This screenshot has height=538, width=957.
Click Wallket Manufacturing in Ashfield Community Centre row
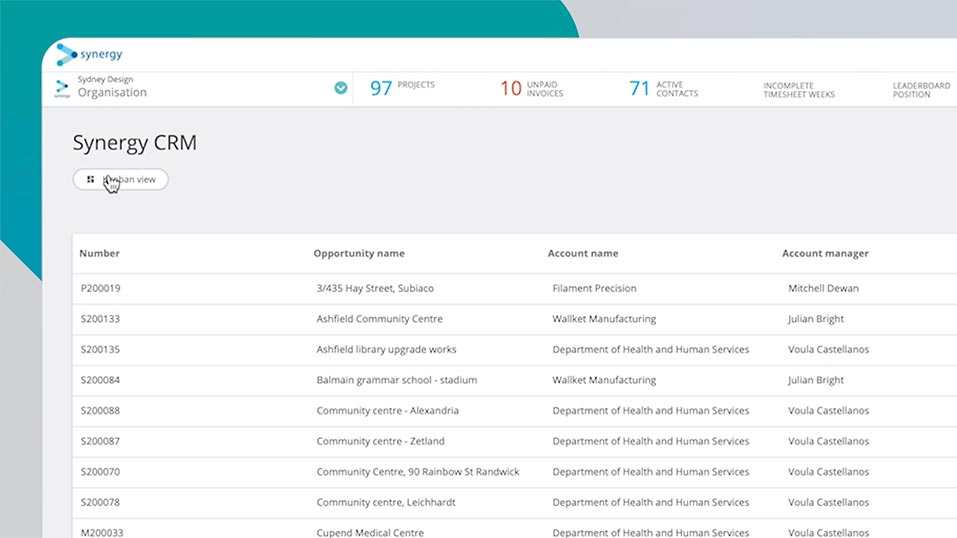coord(604,319)
